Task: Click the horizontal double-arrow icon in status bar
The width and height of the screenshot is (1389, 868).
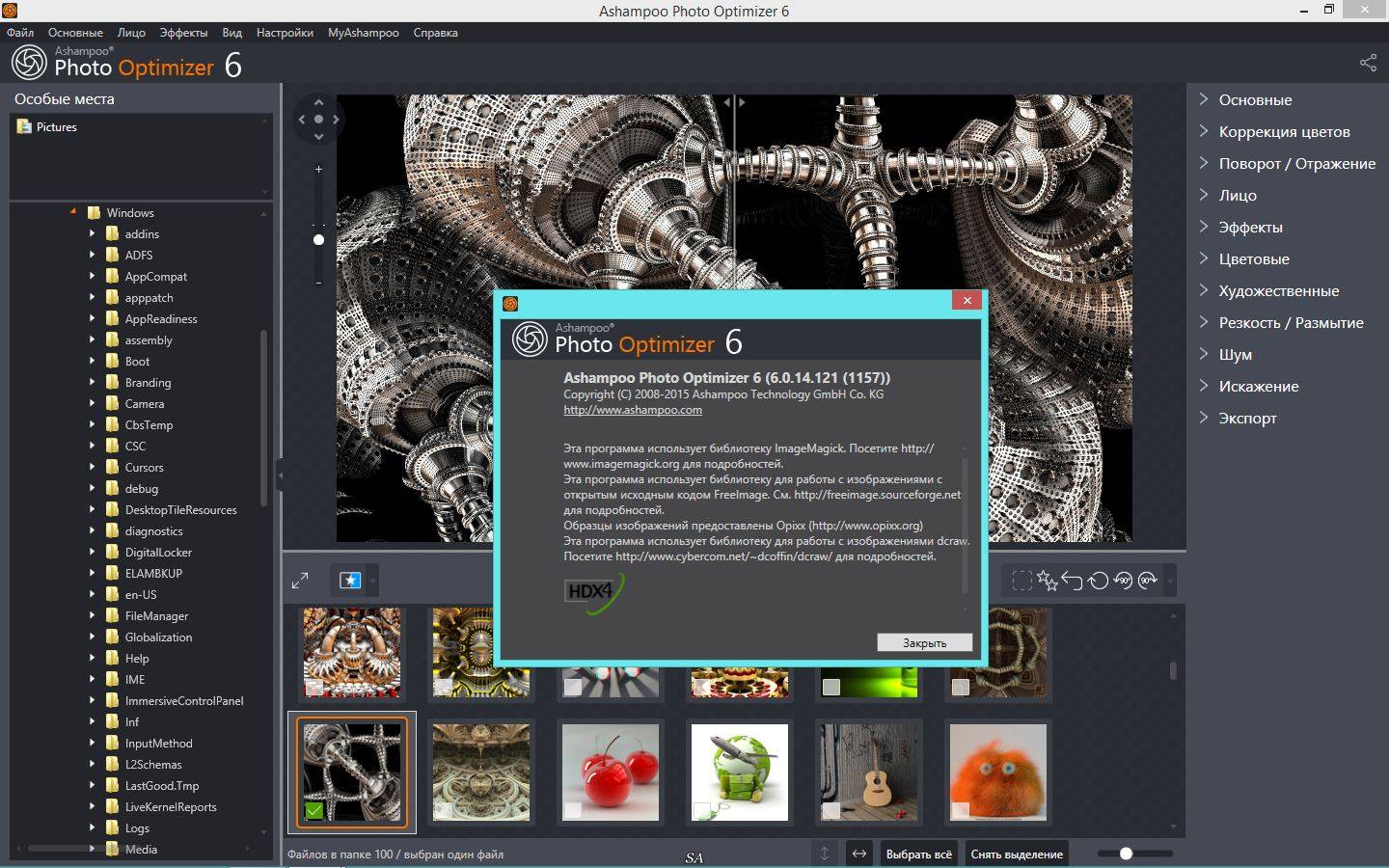Action: [858, 854]
